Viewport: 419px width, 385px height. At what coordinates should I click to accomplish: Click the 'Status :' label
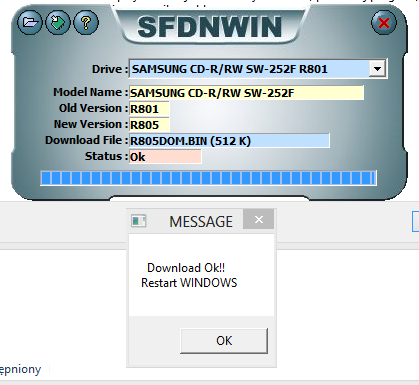click(106, 156)
